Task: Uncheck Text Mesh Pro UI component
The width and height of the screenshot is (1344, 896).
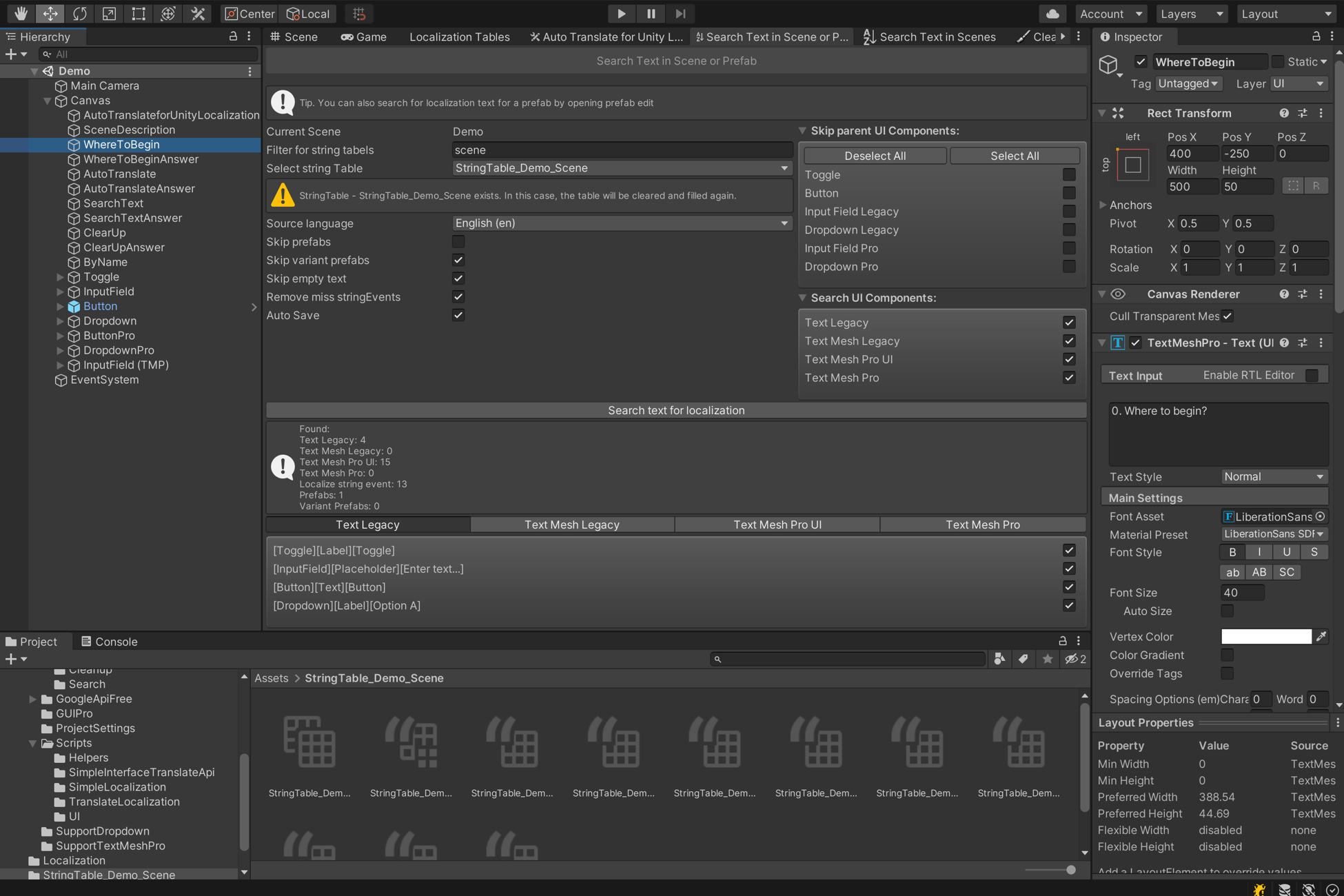Action: click(1069, 359)
